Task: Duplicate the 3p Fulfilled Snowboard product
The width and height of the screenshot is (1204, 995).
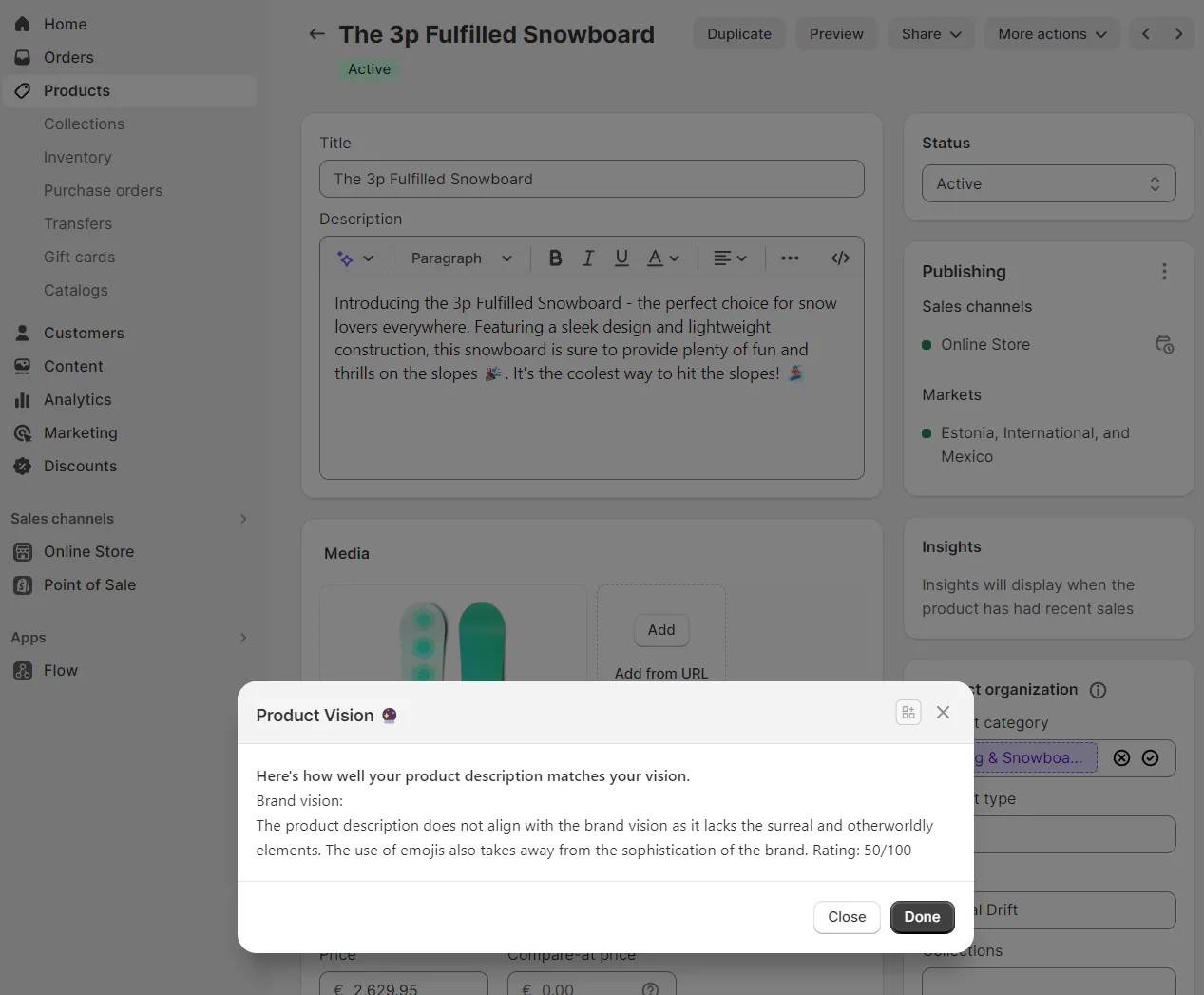Action: (739, 33)
